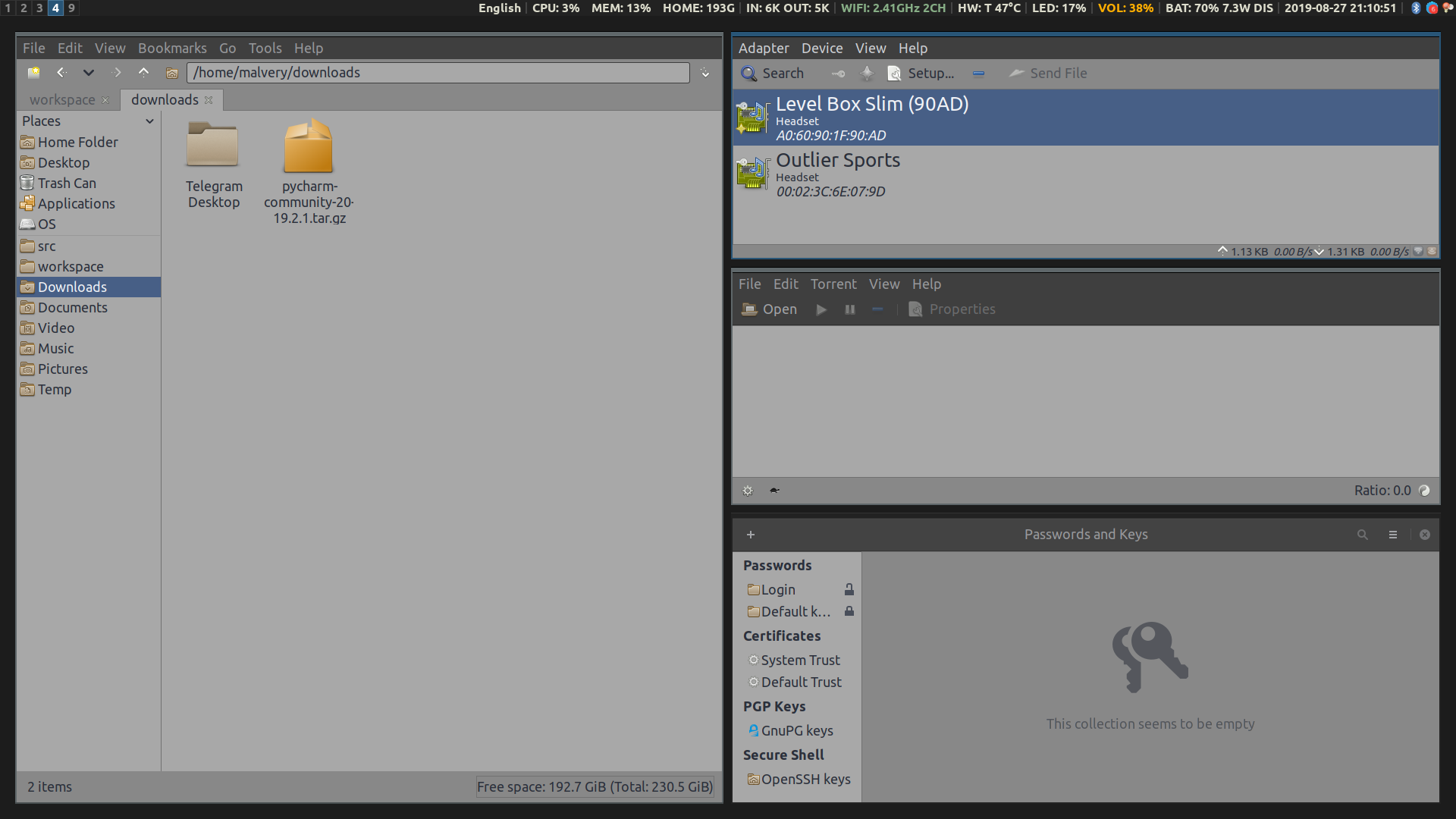
Task: Click the go/jump arrow right of path bar
Action: (705, 73)
